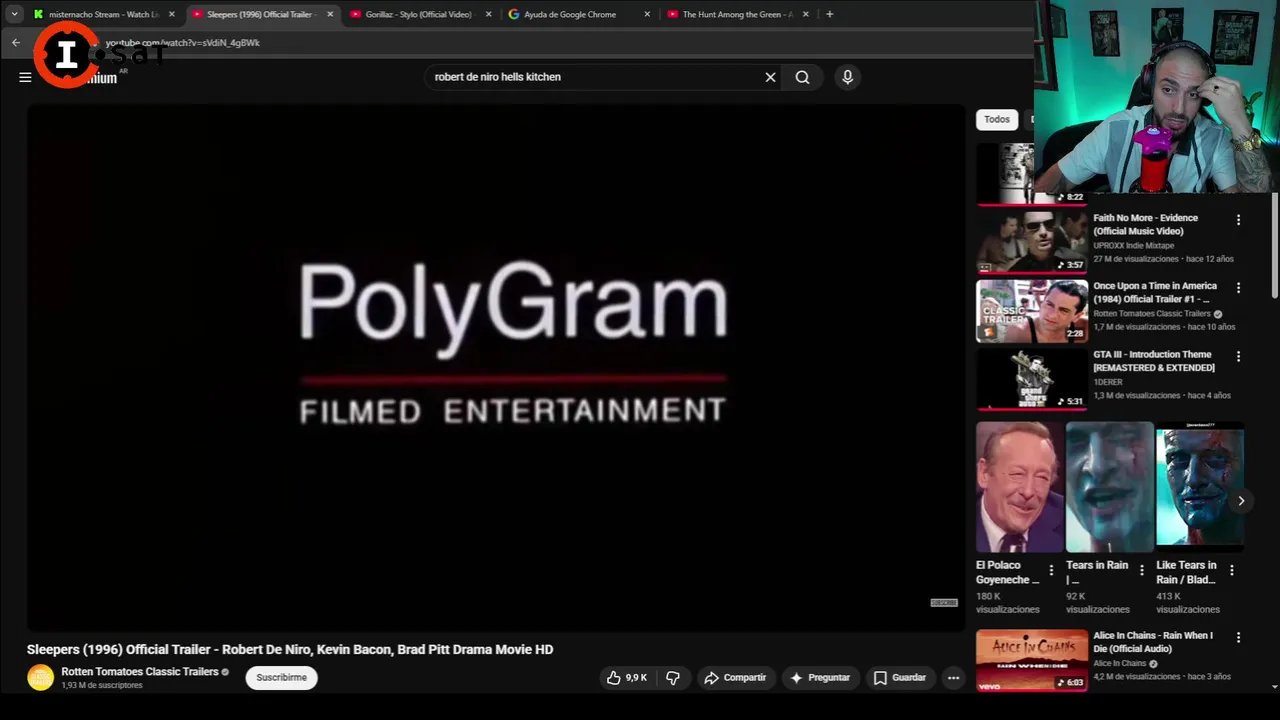Open the YouTube hamburger guide menu
This screenshot has width=1280, height=720.
[25, 77]
